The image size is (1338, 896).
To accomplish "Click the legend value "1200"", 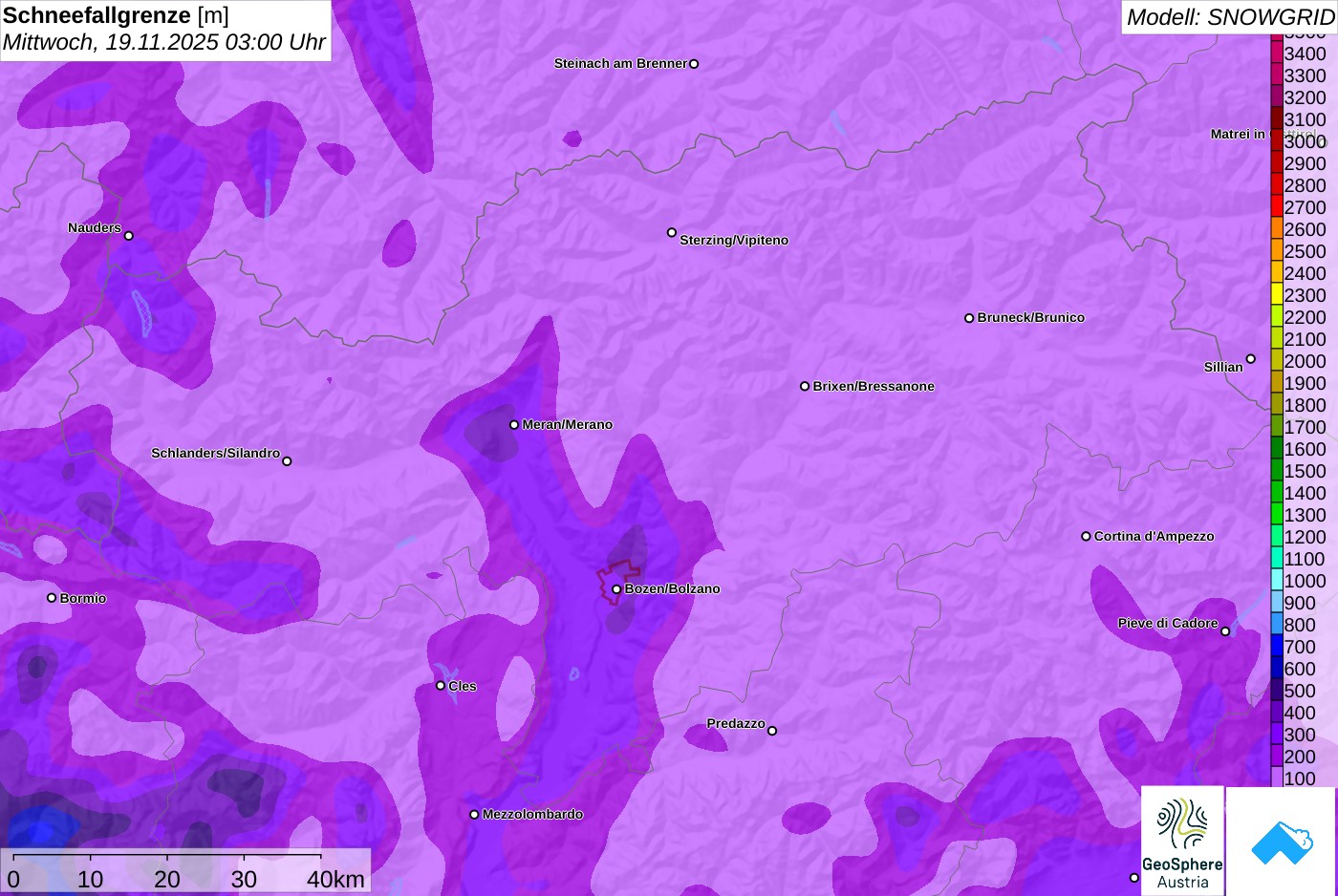I will pyautogui.click(x=1306, y=538).
